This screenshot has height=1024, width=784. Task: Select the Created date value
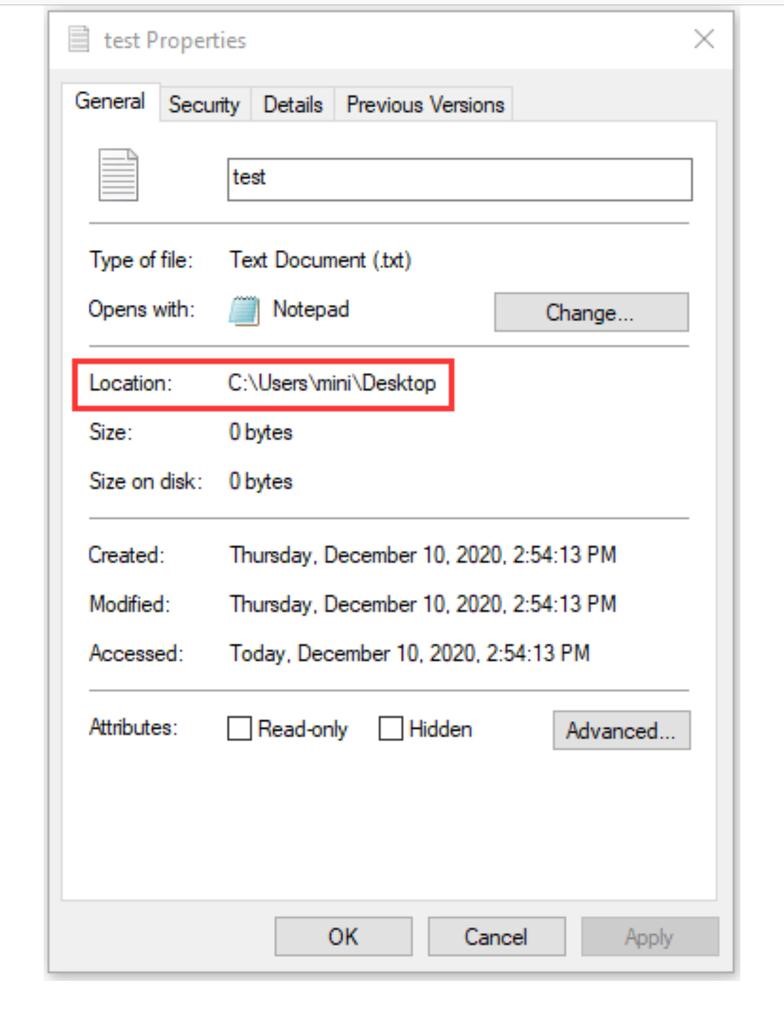[423, 555]
